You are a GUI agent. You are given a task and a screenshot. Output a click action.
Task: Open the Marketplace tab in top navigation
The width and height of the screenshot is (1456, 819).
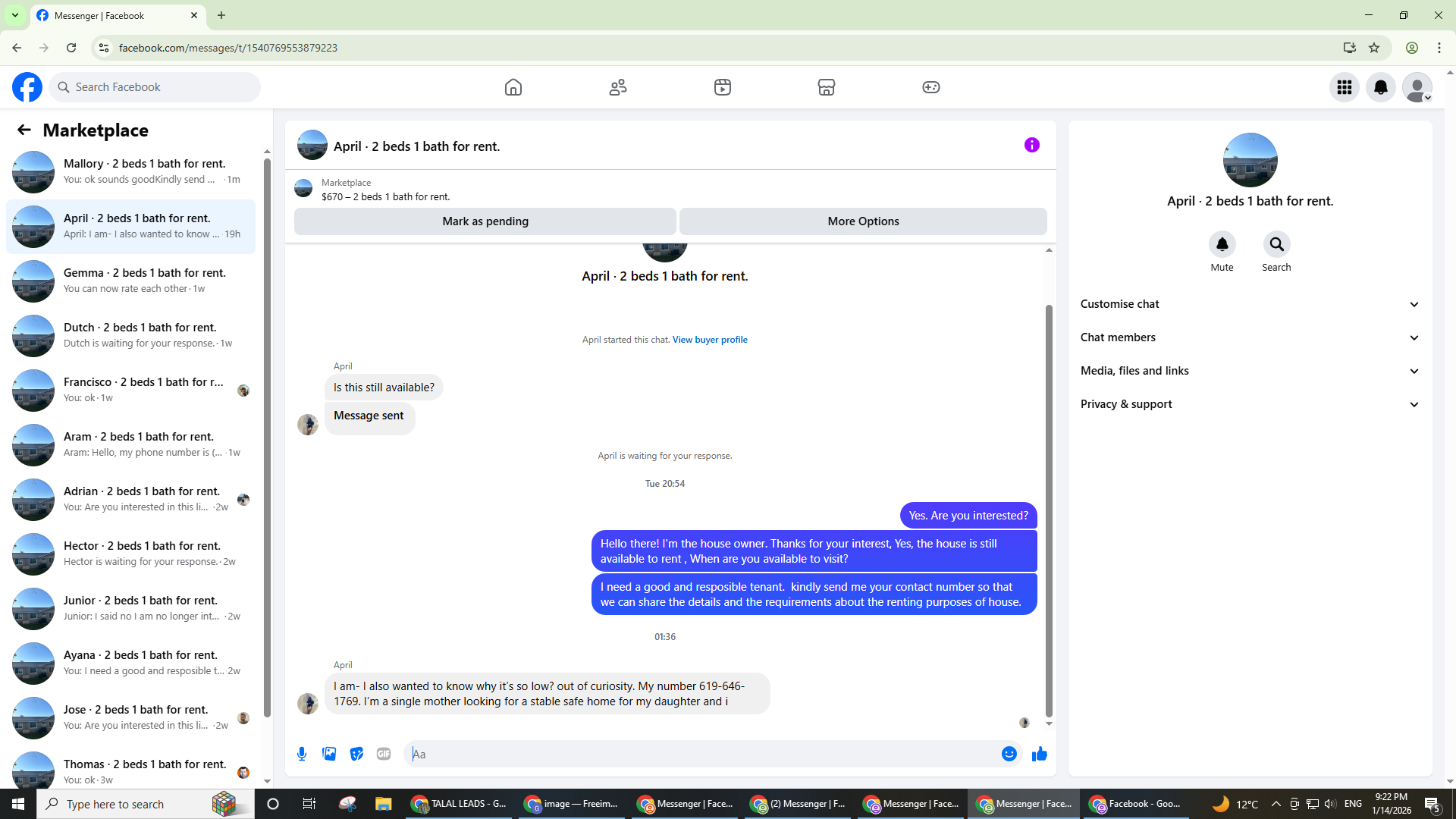(827, 87)
